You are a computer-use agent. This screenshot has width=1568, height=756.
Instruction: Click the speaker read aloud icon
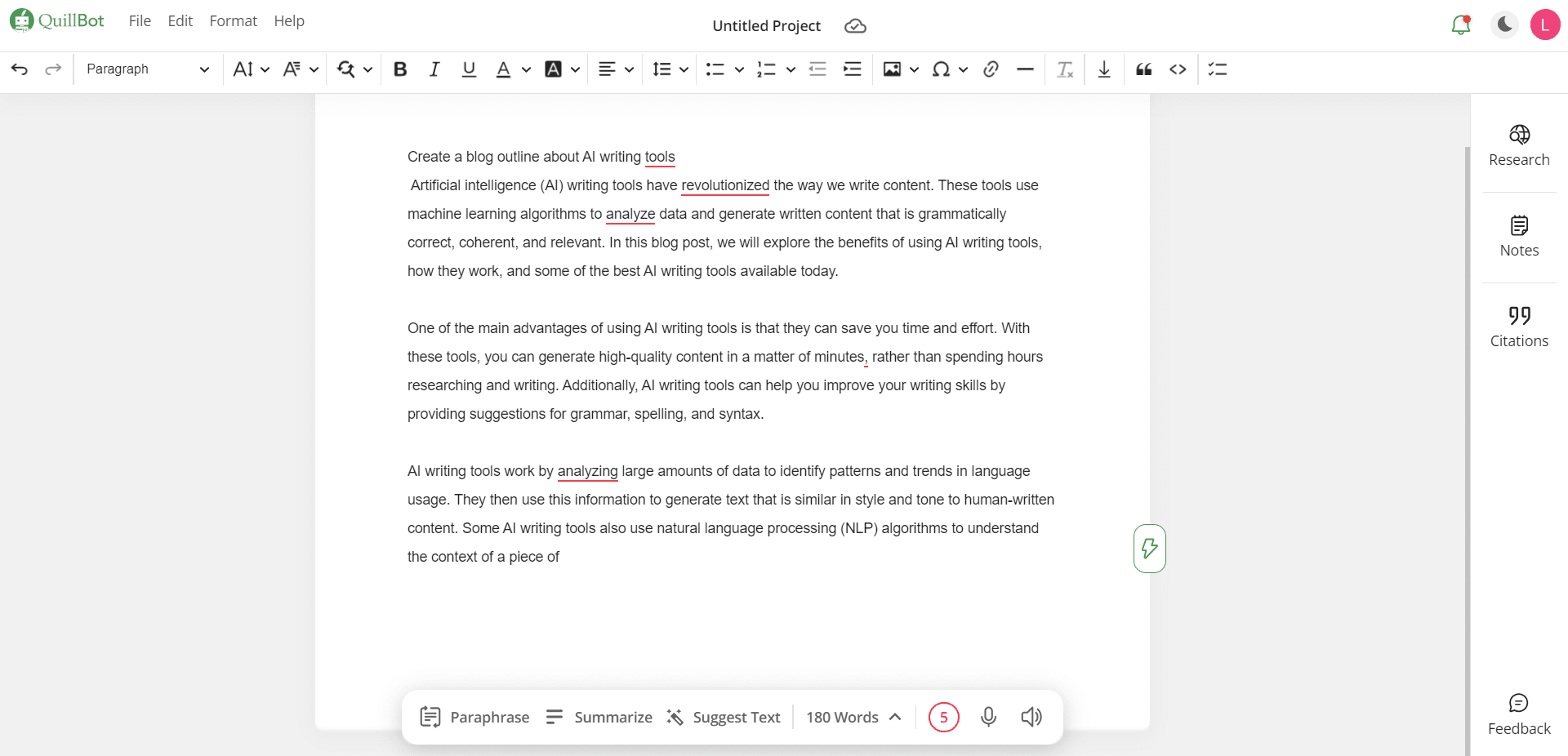(1031, 717)
